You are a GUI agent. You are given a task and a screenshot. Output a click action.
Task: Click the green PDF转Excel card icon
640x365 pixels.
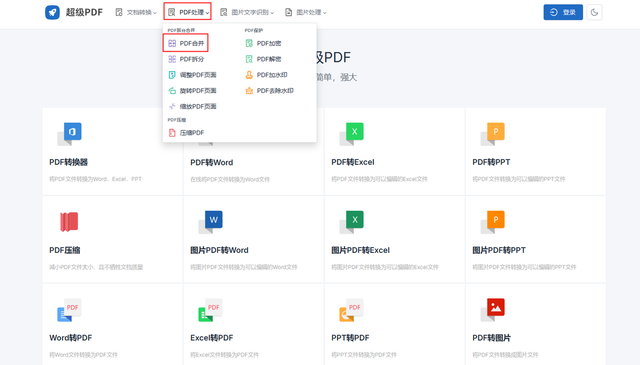point(351,134)
